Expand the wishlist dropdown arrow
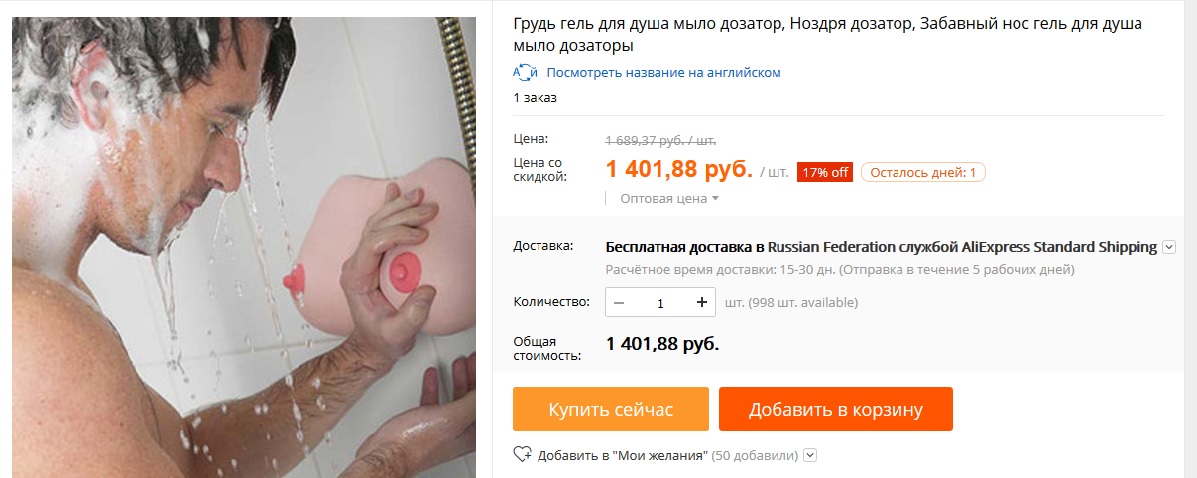Image resolution: width=1197 pixels, height=478 pixels. coord(811,455)
